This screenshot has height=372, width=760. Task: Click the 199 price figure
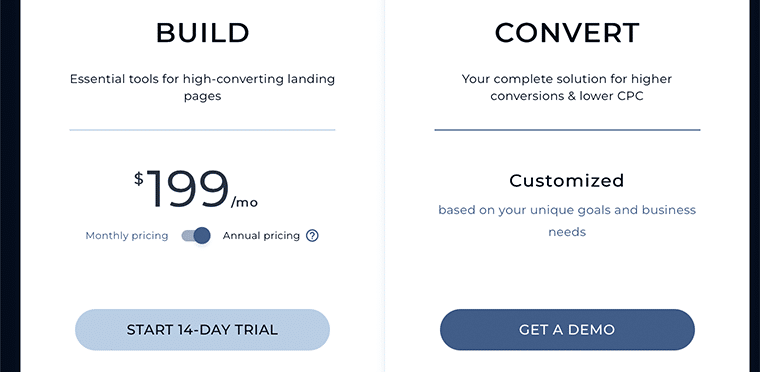[x=187, y=189]
